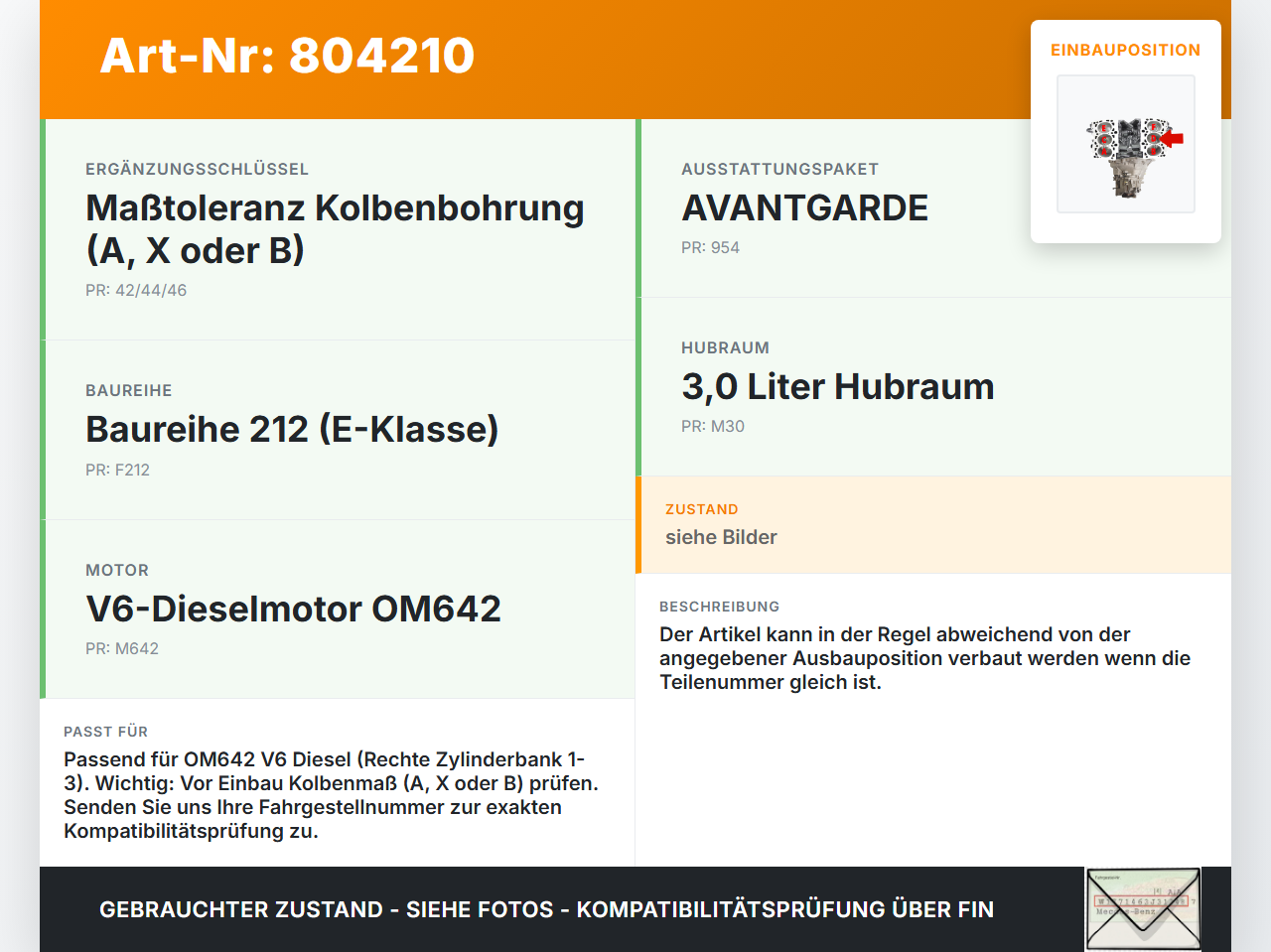Click the PR: F212 code
The height and width of the screenshot is (952, 1271).
click(x=117, y=470)
